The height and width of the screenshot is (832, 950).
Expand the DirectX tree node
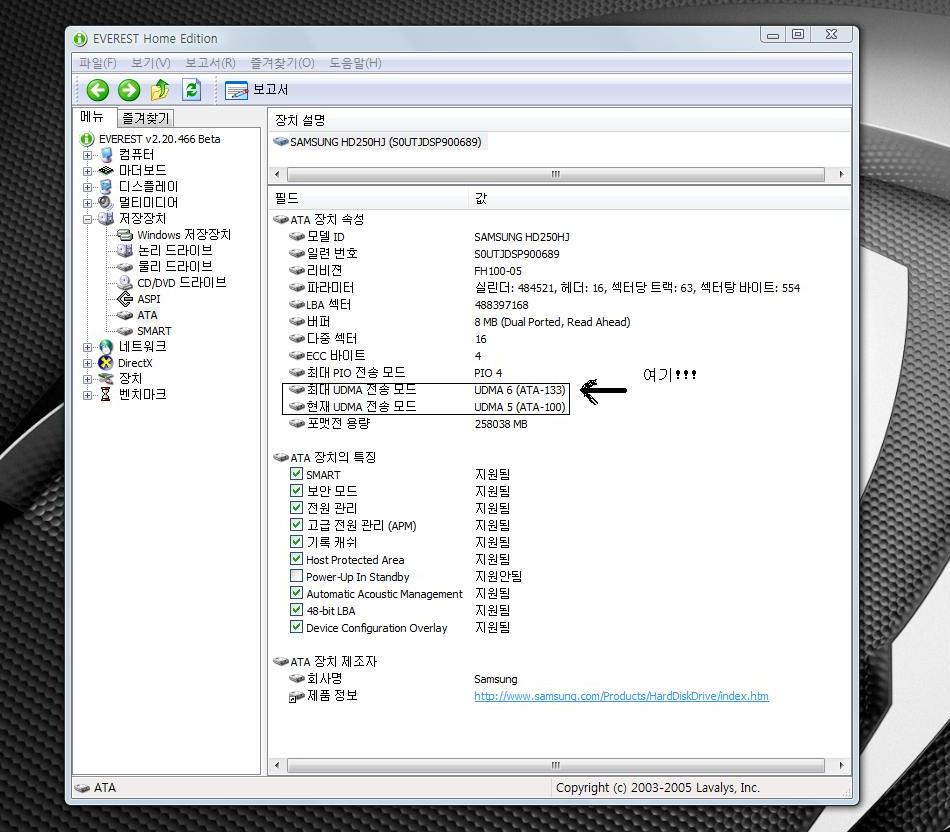(x=88, y=364)
